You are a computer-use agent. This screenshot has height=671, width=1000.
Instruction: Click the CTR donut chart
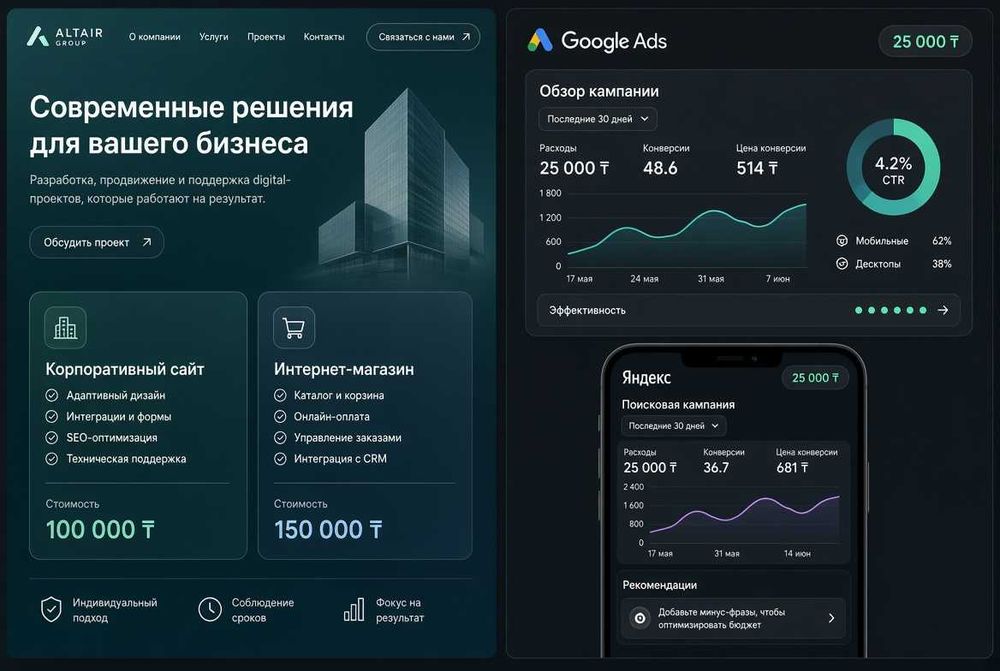(893, 167)
